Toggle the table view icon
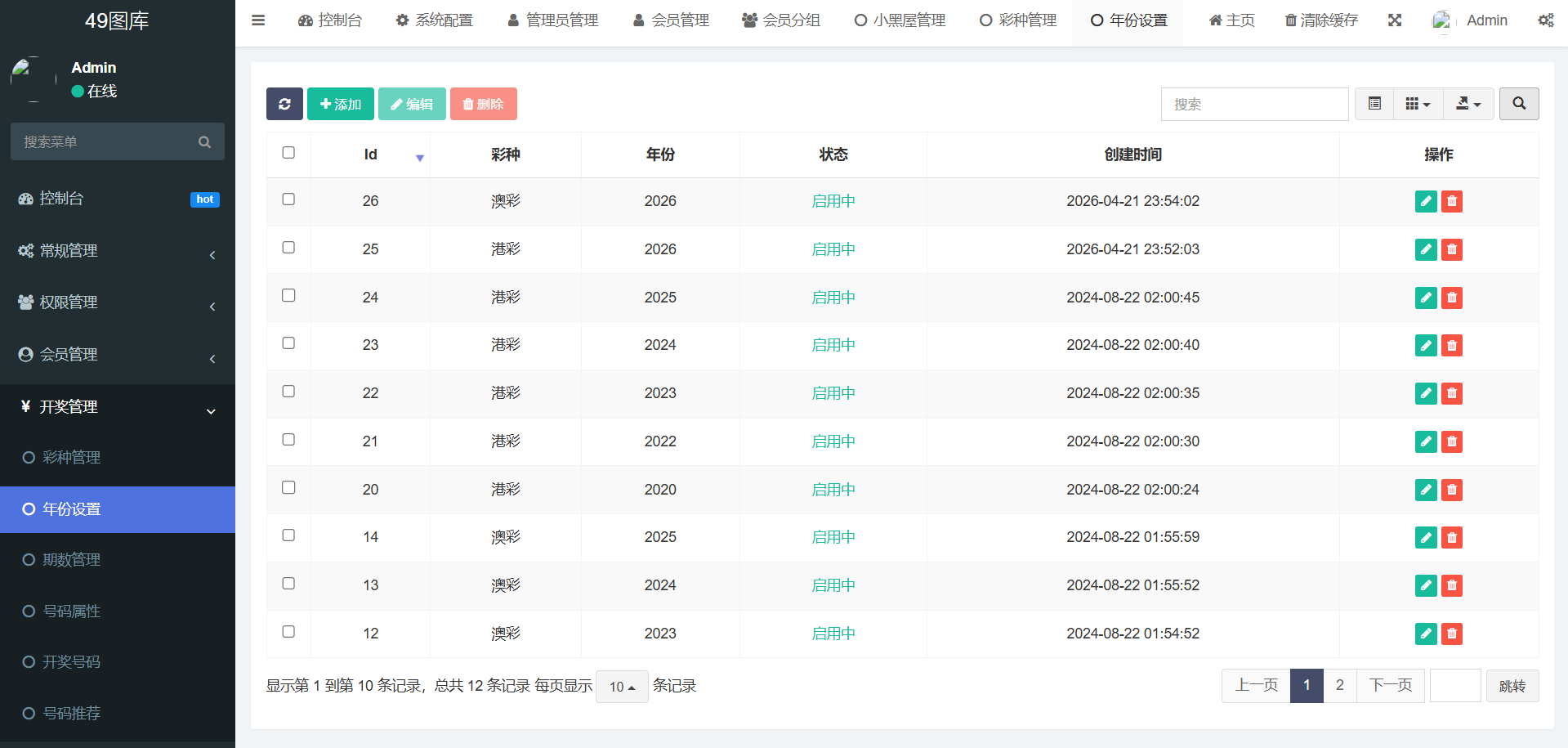Screen dimensions: 1568x748 tap(1374, 104)
